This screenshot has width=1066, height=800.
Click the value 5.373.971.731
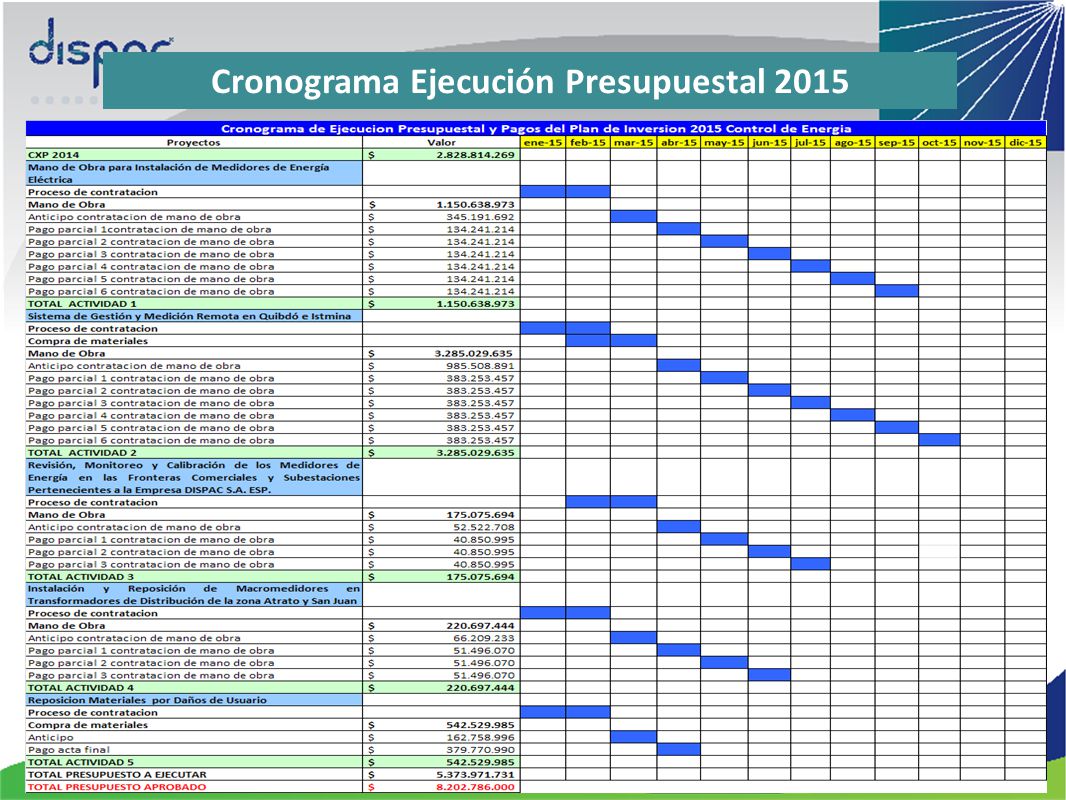point(475,775)
